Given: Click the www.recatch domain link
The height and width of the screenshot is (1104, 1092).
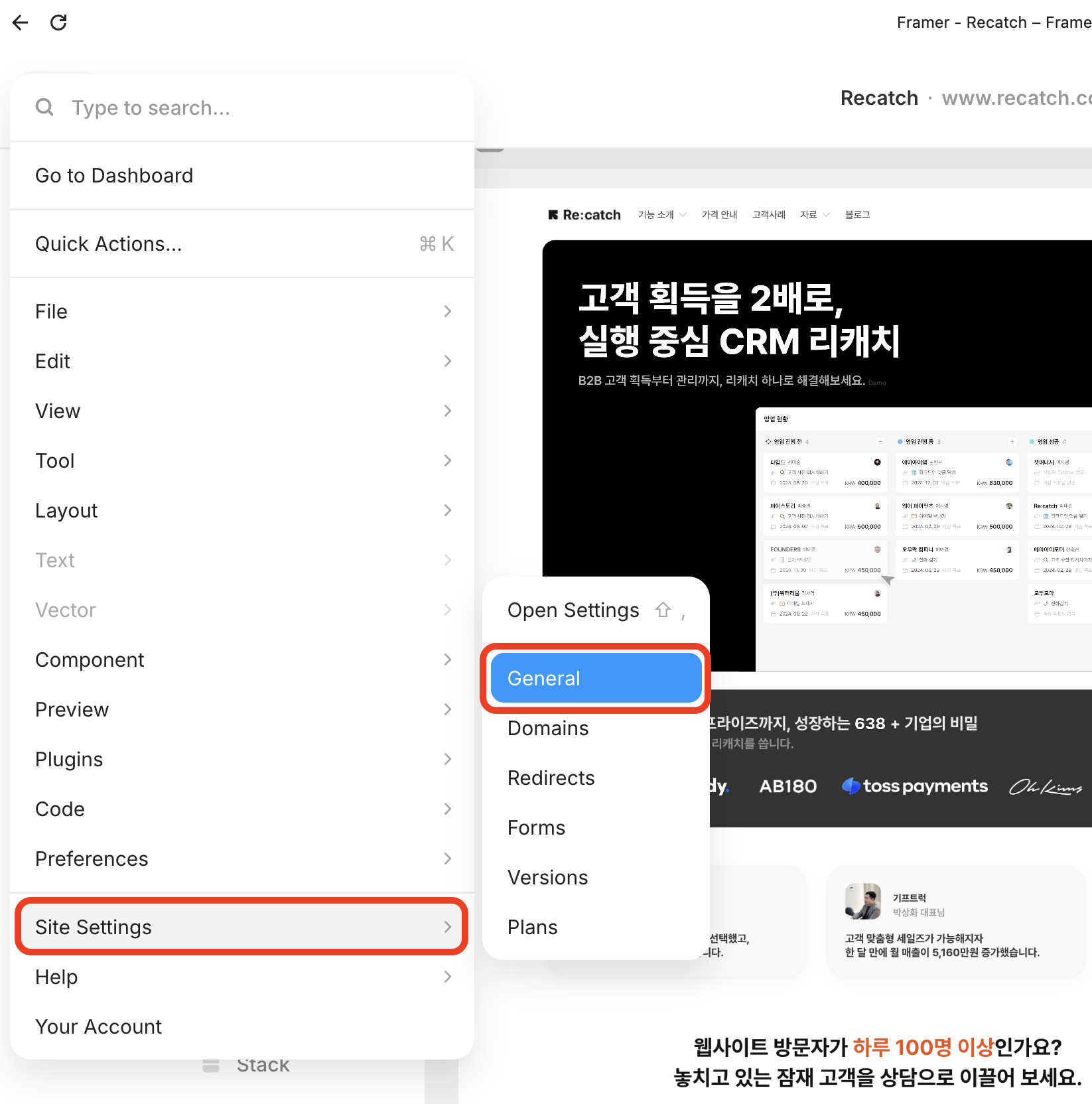Looking at the screenshot, I should click(1016, 98).
